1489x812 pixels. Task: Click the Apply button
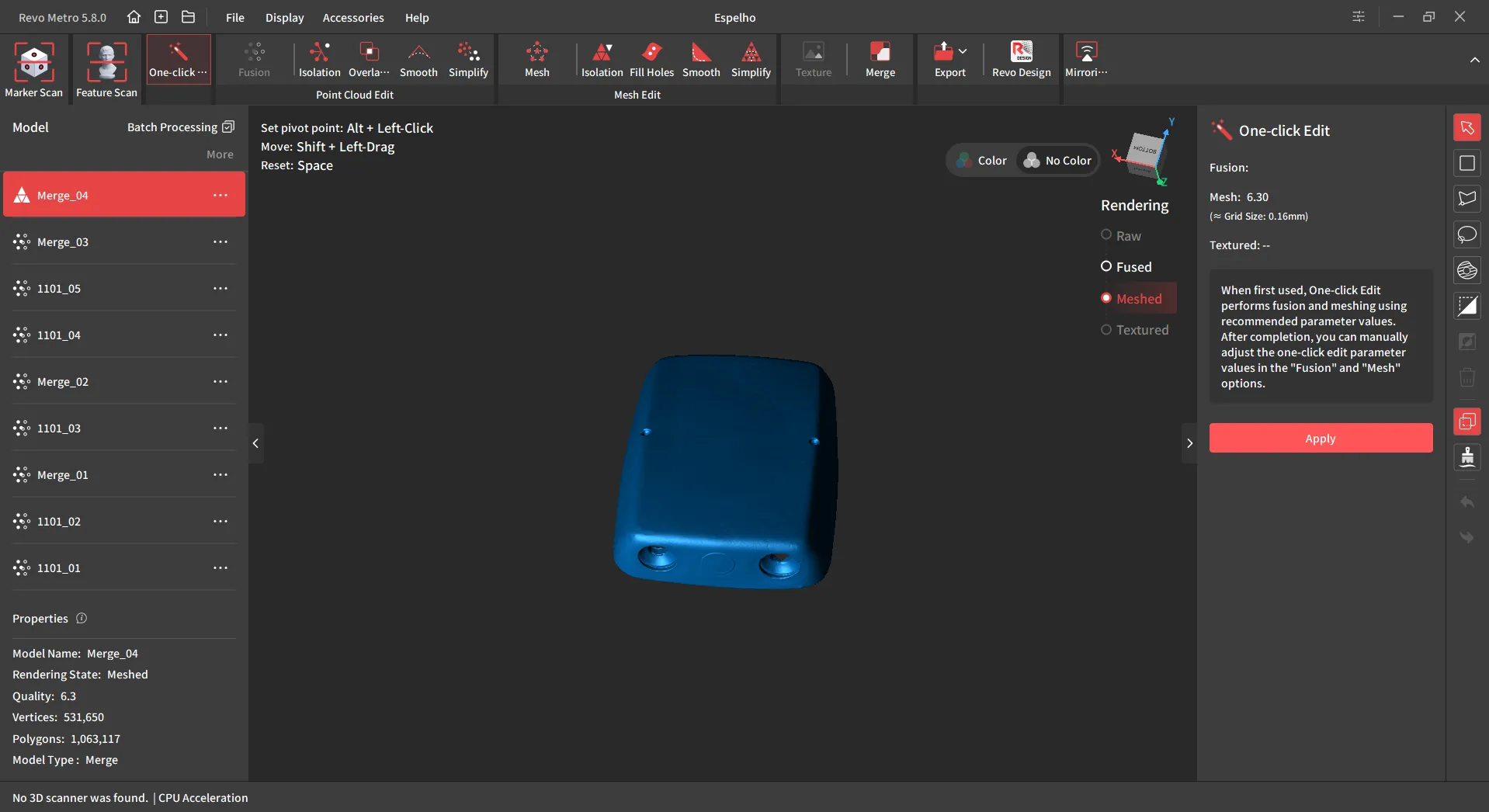1321,438
